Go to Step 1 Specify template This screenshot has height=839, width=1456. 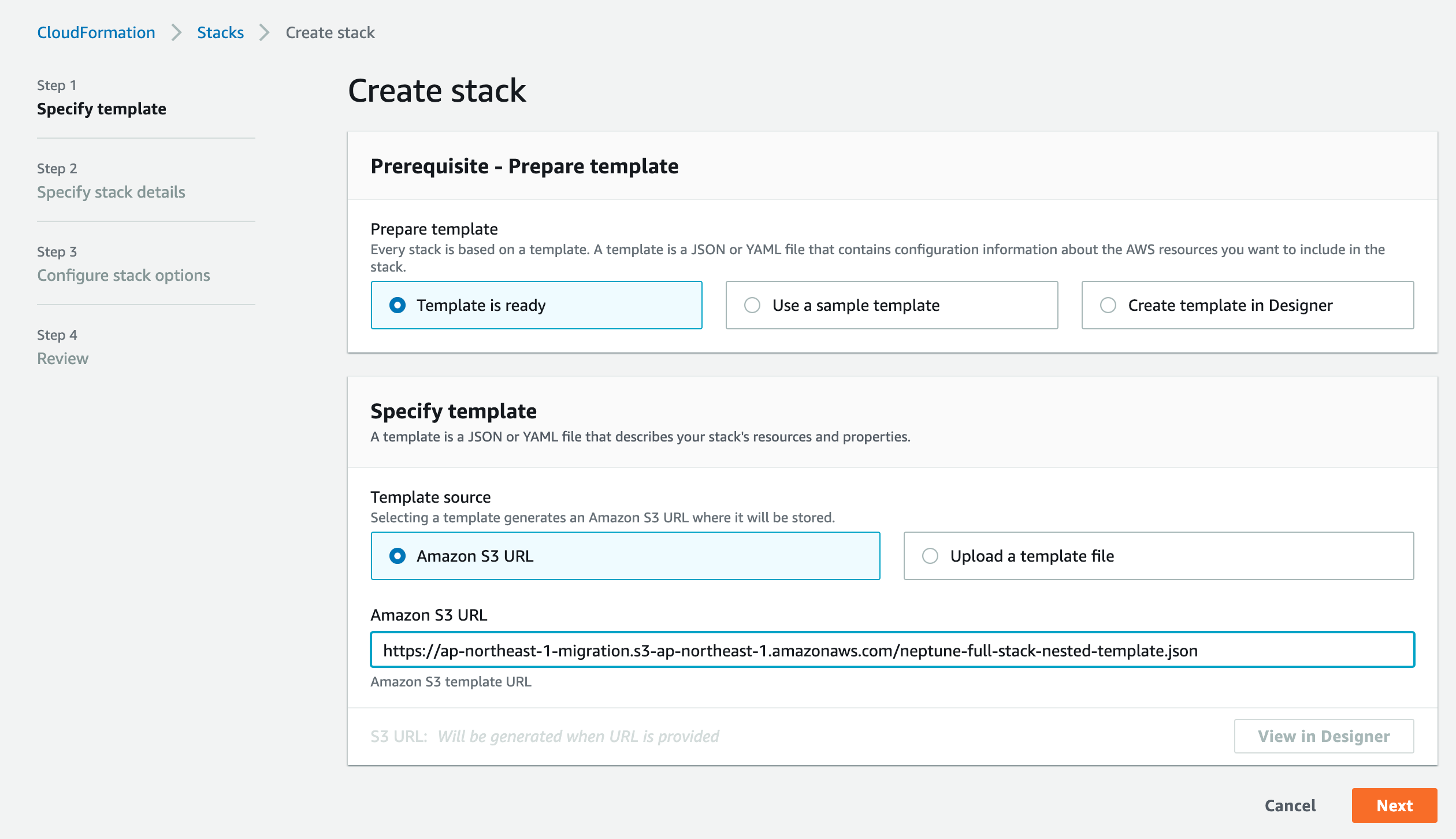click(102, 109)
